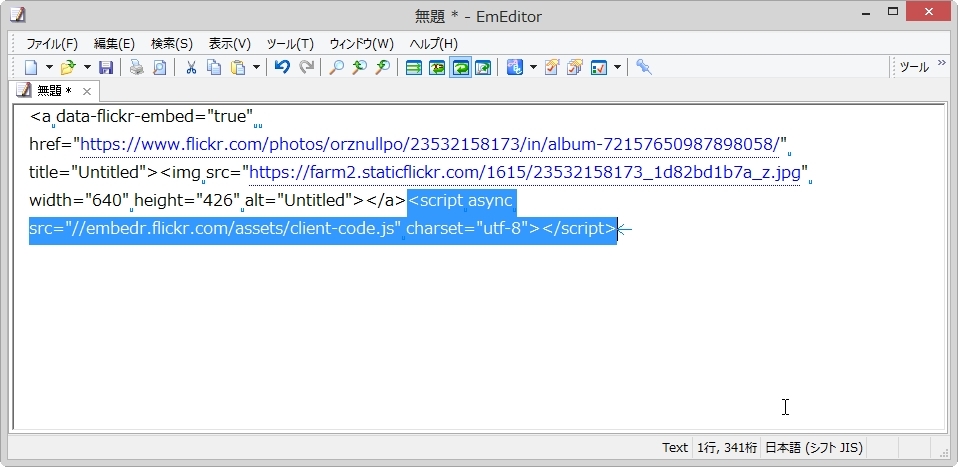Click the EmEditor title bar app icon

tap(18, 15)
